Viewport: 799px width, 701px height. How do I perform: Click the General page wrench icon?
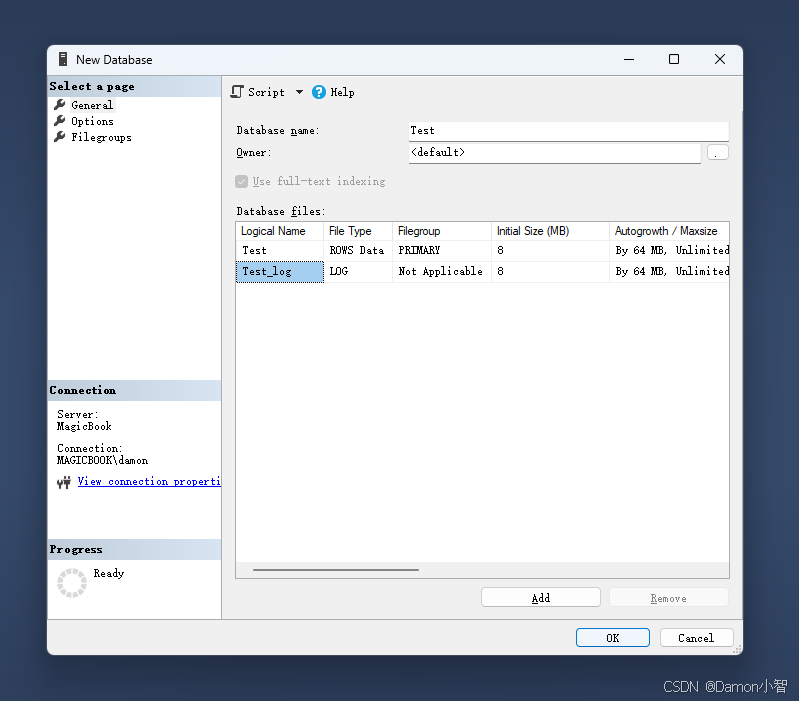tap(60, 104)
